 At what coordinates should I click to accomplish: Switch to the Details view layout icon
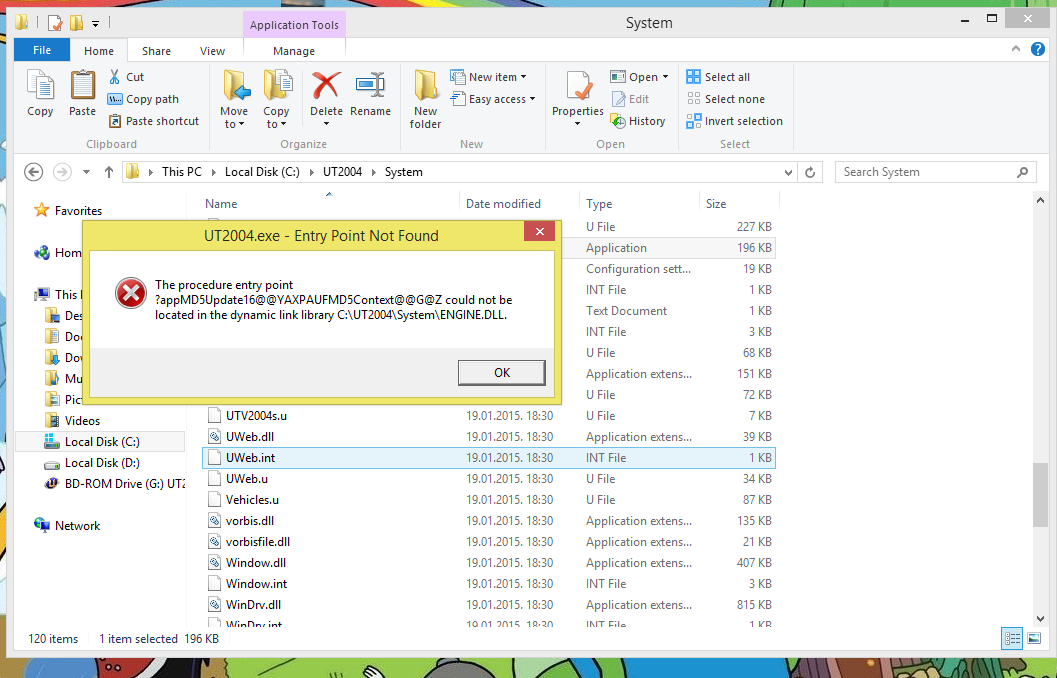(x=1013, y=638)
